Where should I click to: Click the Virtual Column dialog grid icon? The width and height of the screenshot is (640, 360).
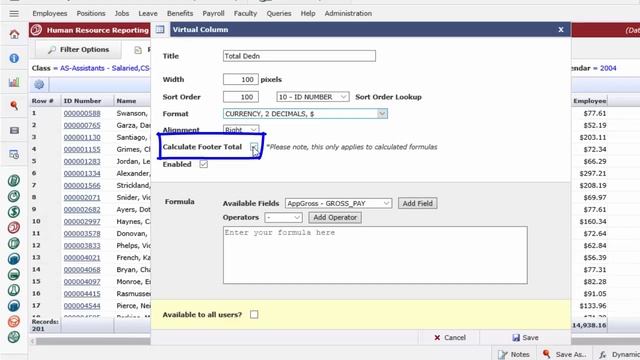tap(160, 29)
